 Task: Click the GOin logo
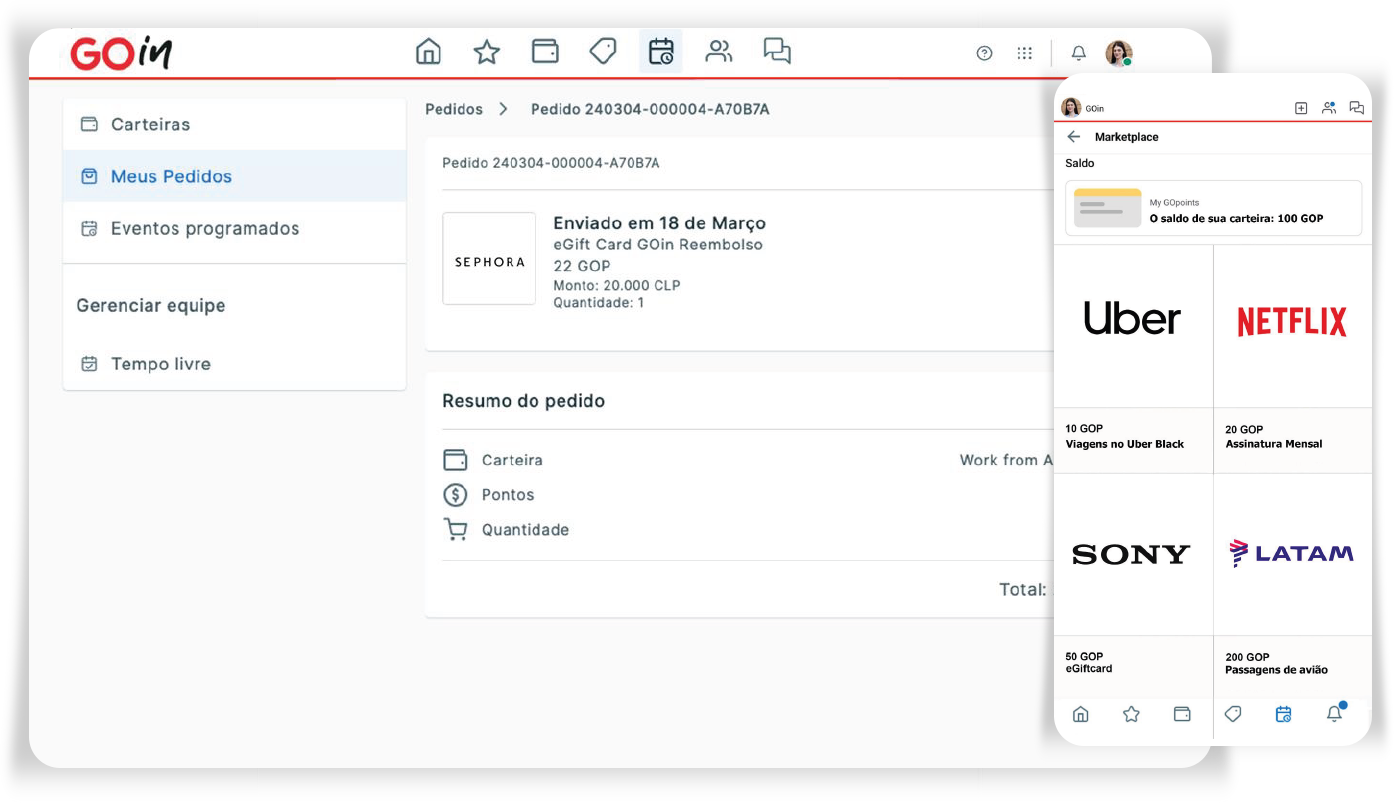[x=121, y=53]
